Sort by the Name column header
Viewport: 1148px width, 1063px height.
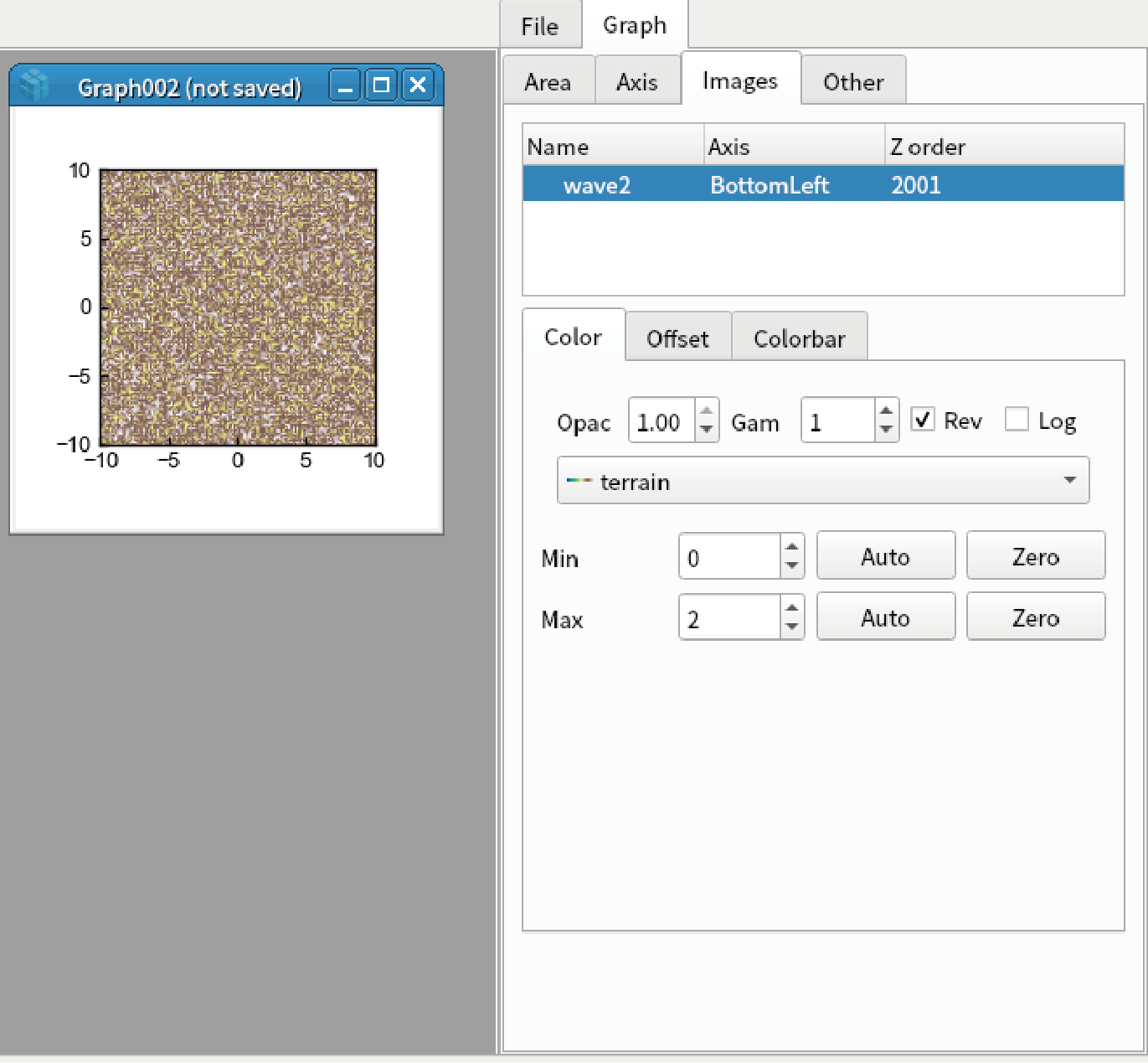[x=613, y=147]
